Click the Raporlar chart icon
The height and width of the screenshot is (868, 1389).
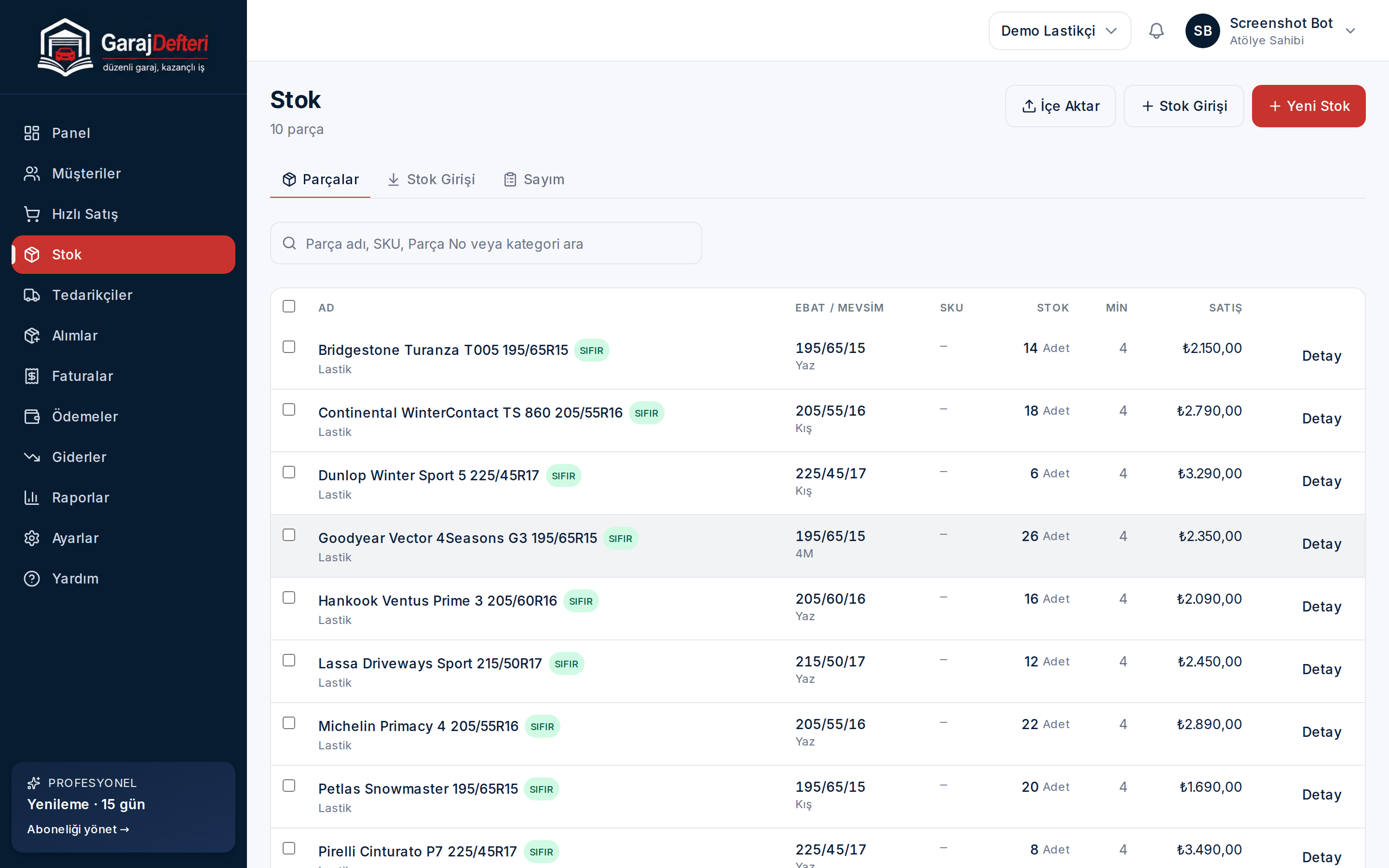[31, 498]
